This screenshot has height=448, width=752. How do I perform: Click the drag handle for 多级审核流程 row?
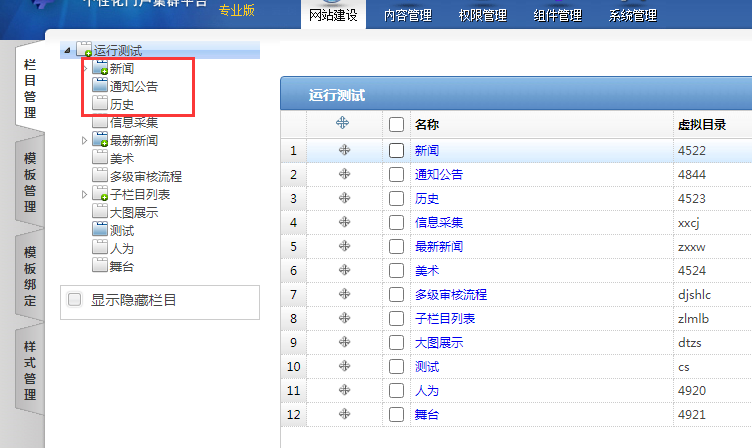click(x=343, y=294)
